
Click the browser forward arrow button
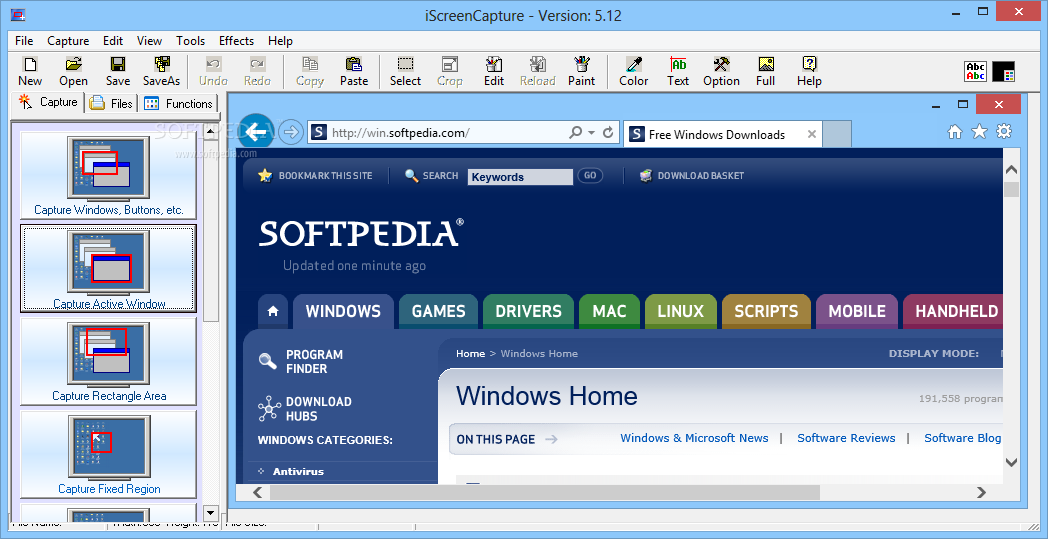pos(291,132)
